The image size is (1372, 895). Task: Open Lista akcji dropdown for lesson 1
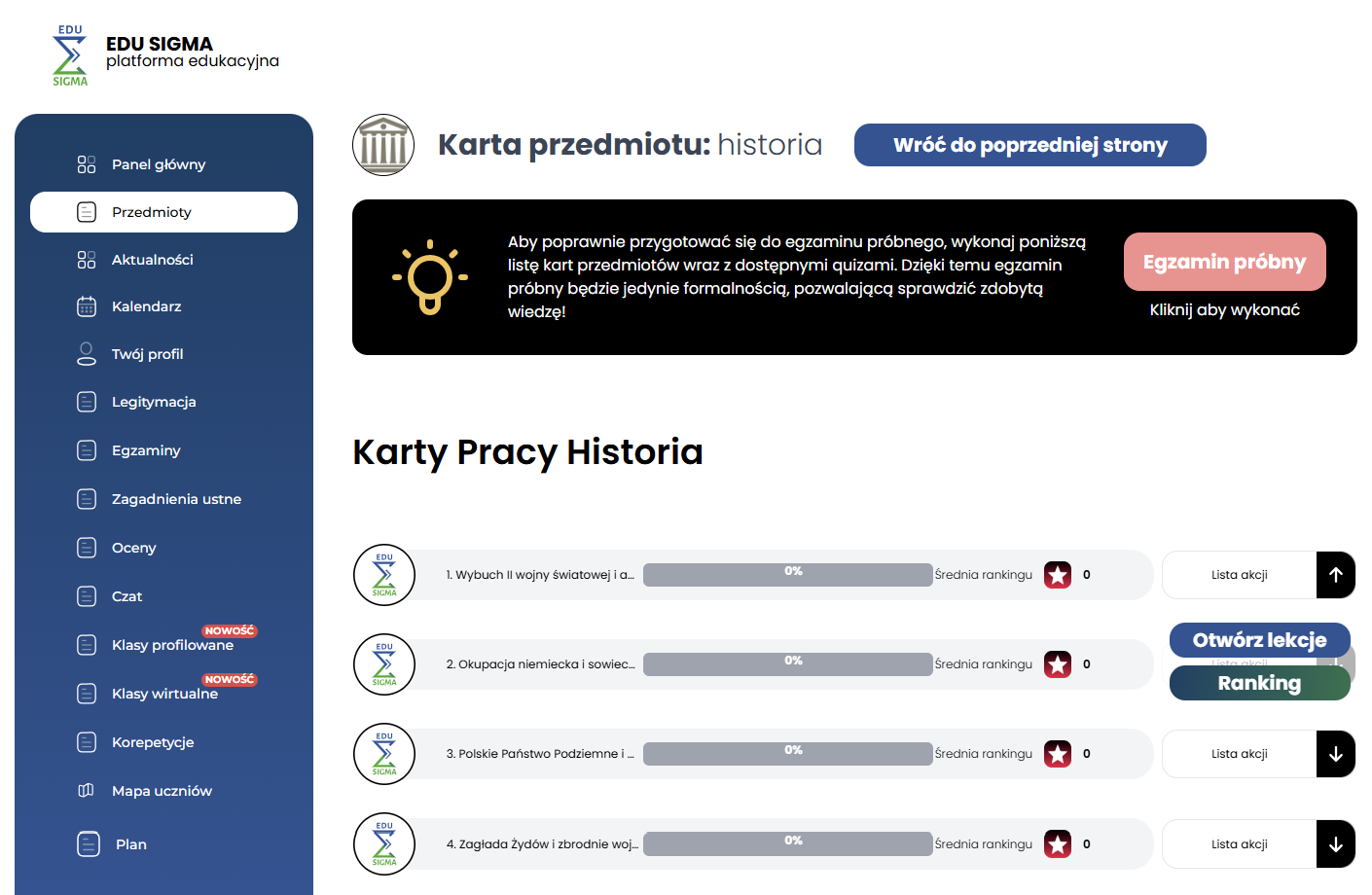[1239, 575]
